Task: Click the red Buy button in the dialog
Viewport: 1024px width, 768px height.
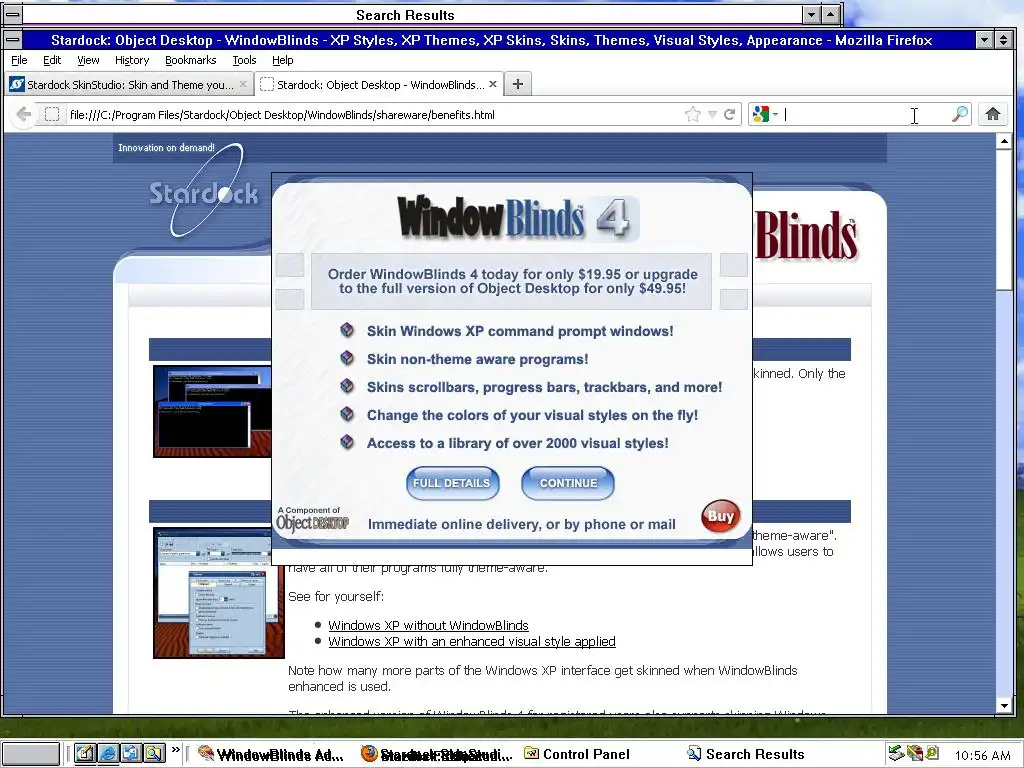Action: pyautogui.click(x=720, y=516)
